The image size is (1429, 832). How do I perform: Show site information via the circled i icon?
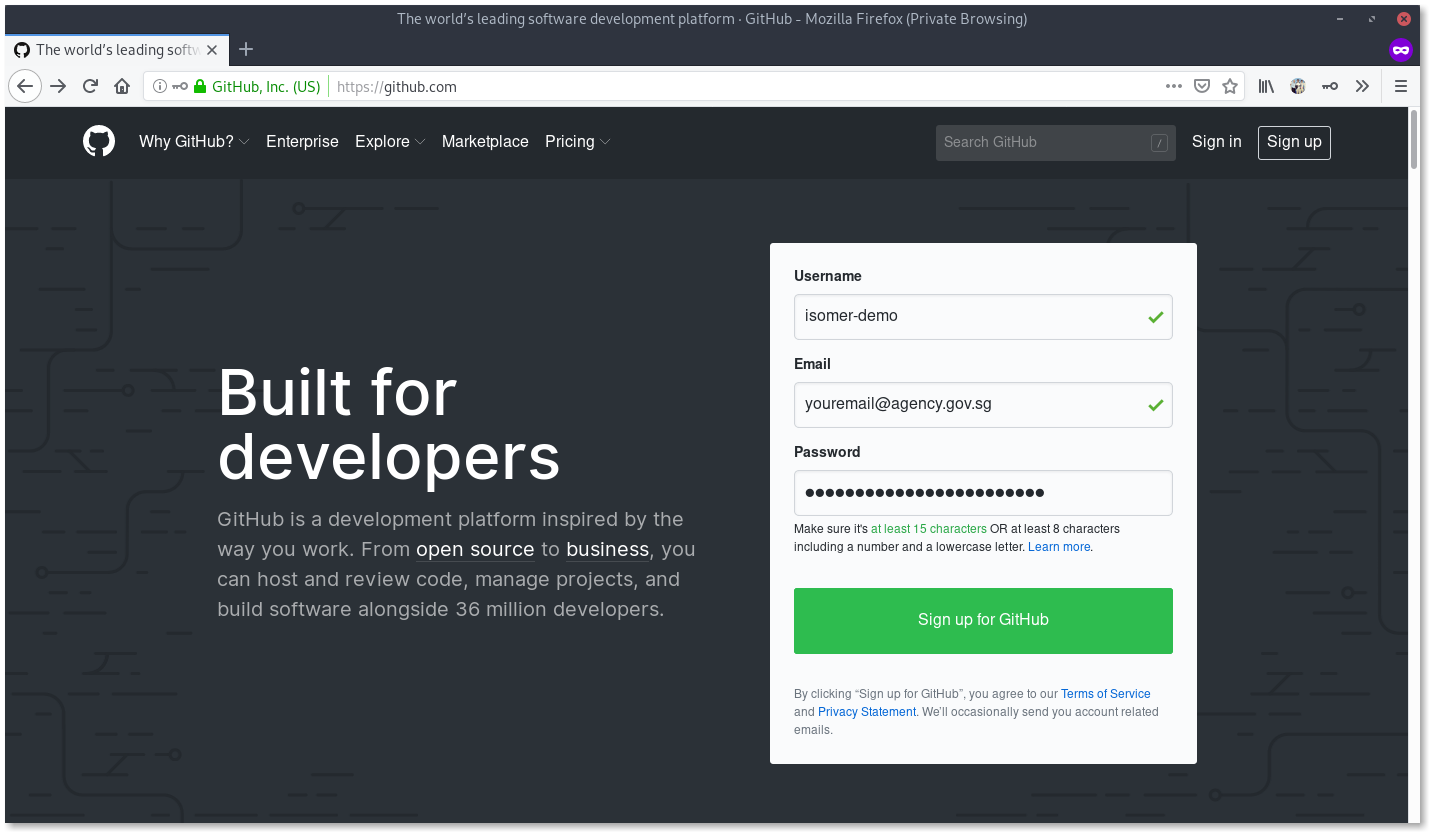160,86
